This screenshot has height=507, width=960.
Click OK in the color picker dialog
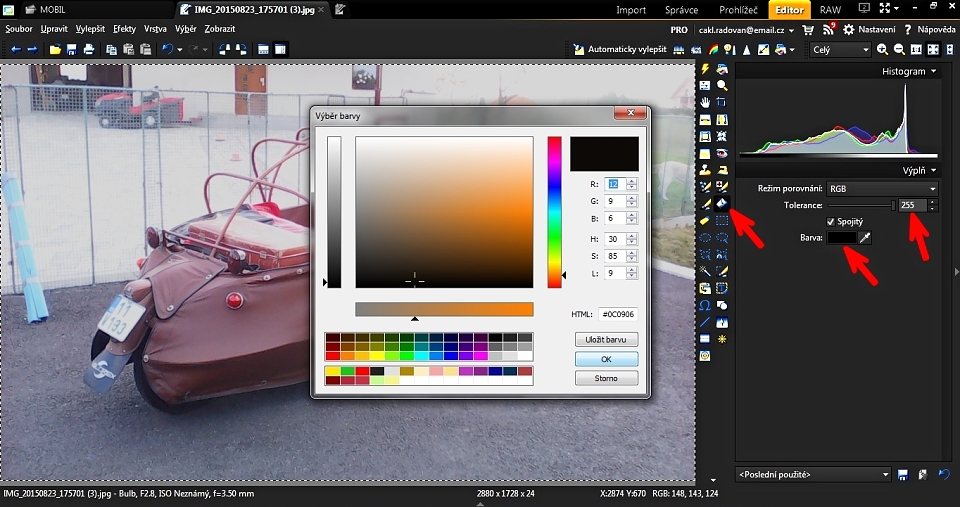click(607, 359)
